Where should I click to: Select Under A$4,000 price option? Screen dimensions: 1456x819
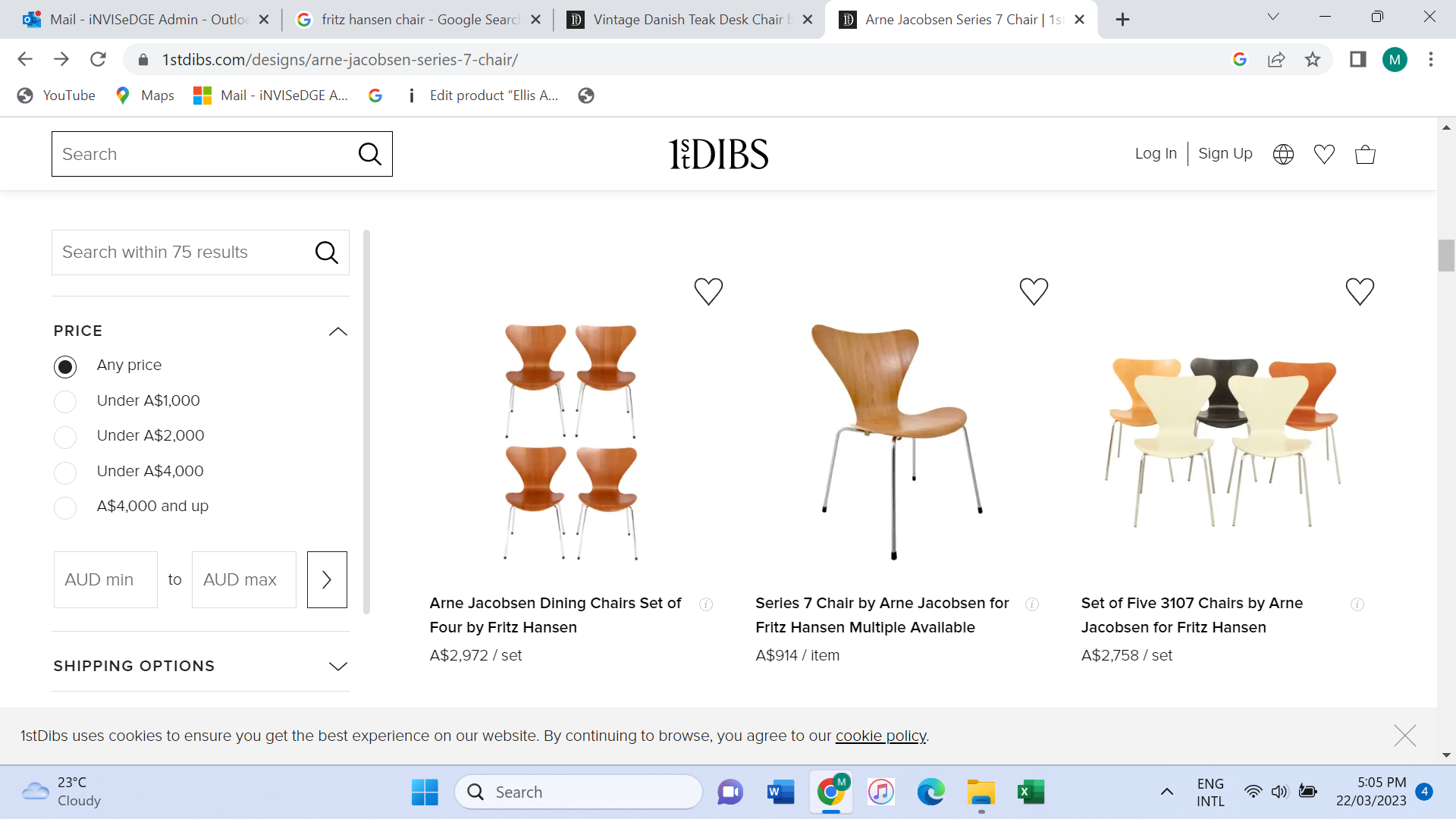pyautogui.click(x=65, y=473)
